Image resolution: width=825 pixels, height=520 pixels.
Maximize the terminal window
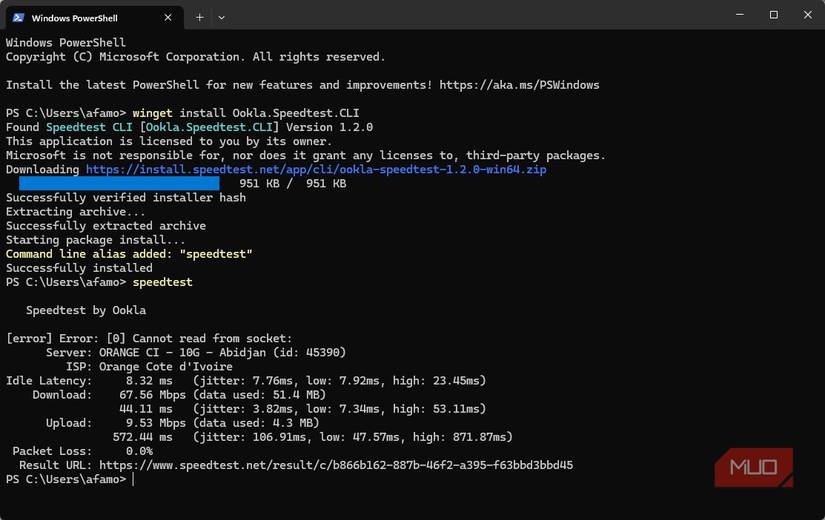pyautogui.click(x=773, y=15)
